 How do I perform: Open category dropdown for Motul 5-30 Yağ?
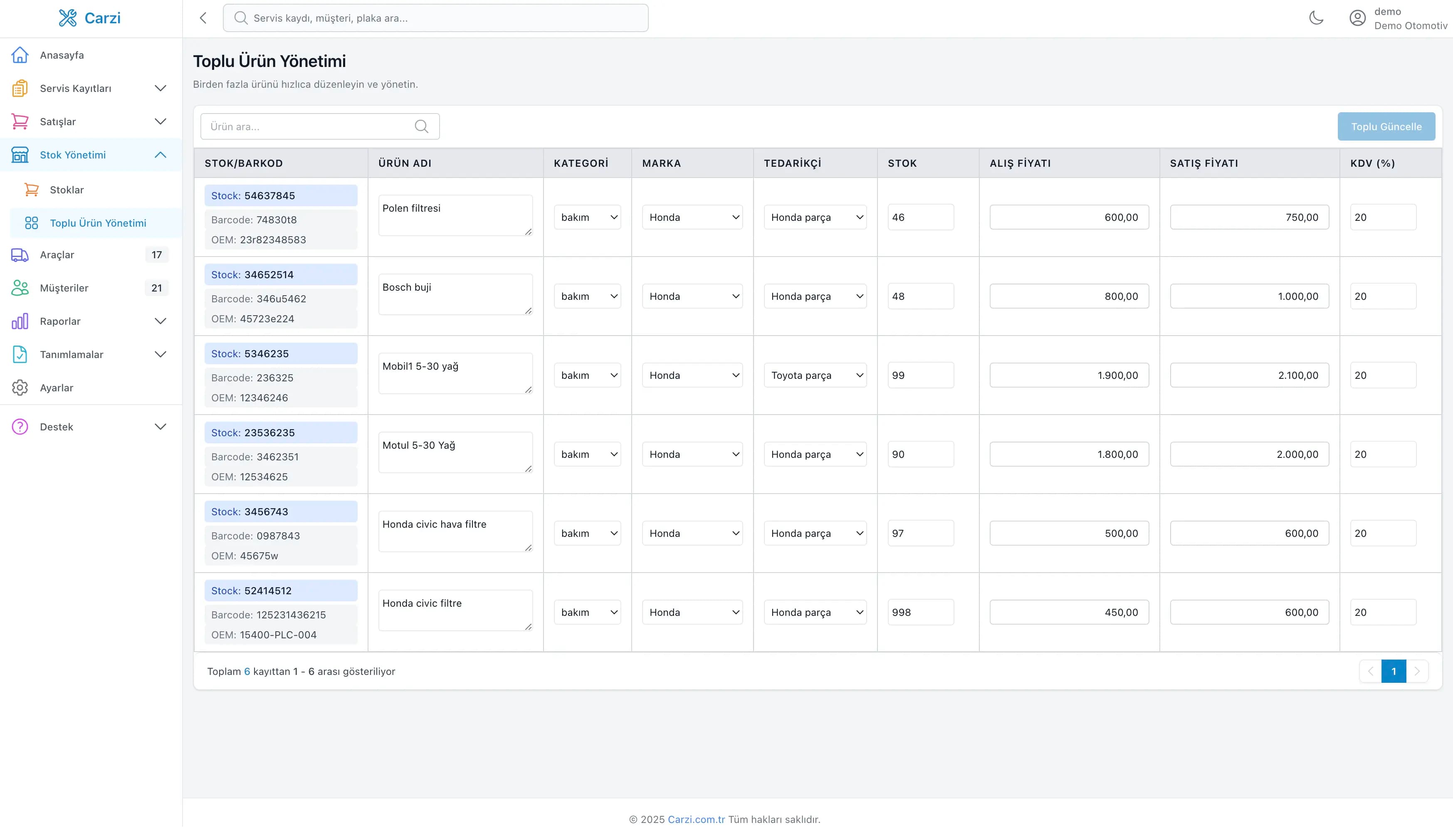[x=588, y=454]
